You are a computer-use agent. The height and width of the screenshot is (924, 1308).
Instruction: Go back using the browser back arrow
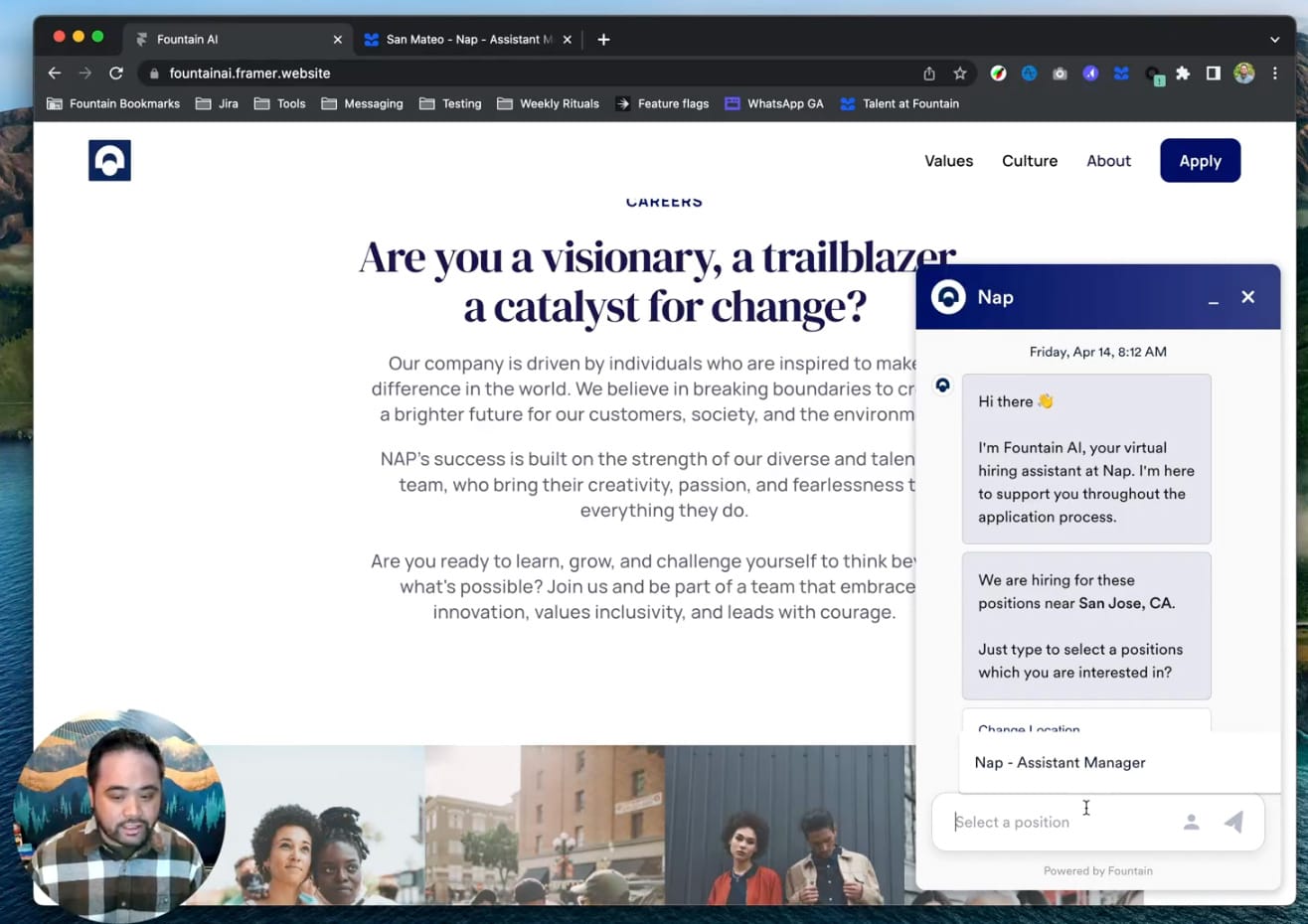(x=55, y=73)
